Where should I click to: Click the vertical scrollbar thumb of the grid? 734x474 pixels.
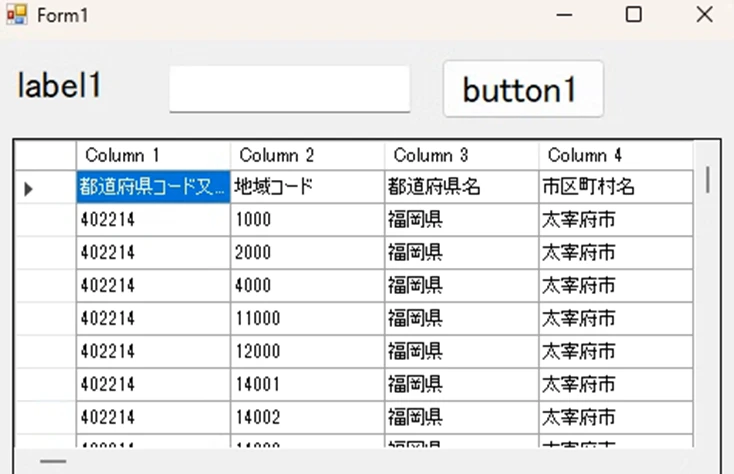click(707, 180)
